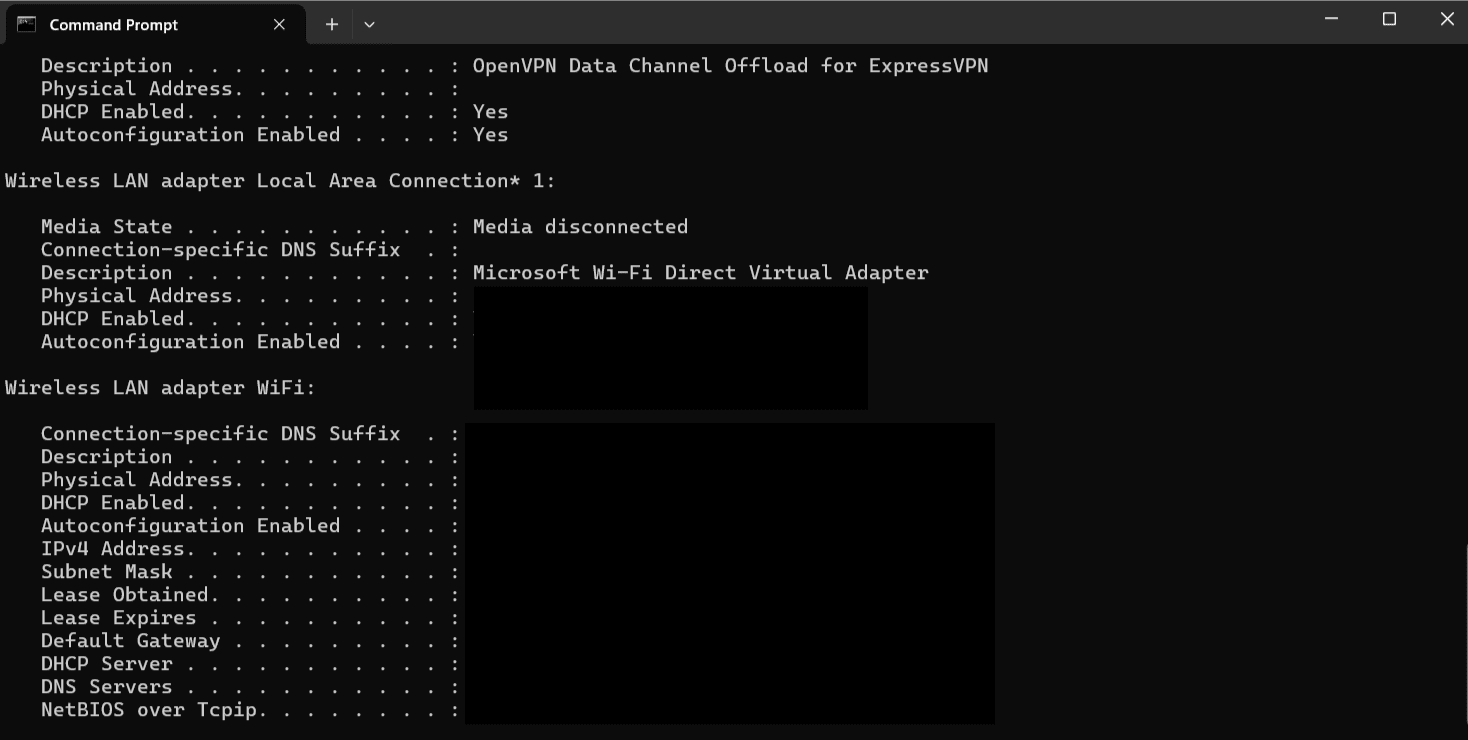Click the 'Wireless LAN adapter Local Area Connection* 1' heading
The height and width of the screenshot is (740, 1468).
(x=278, y=180)
